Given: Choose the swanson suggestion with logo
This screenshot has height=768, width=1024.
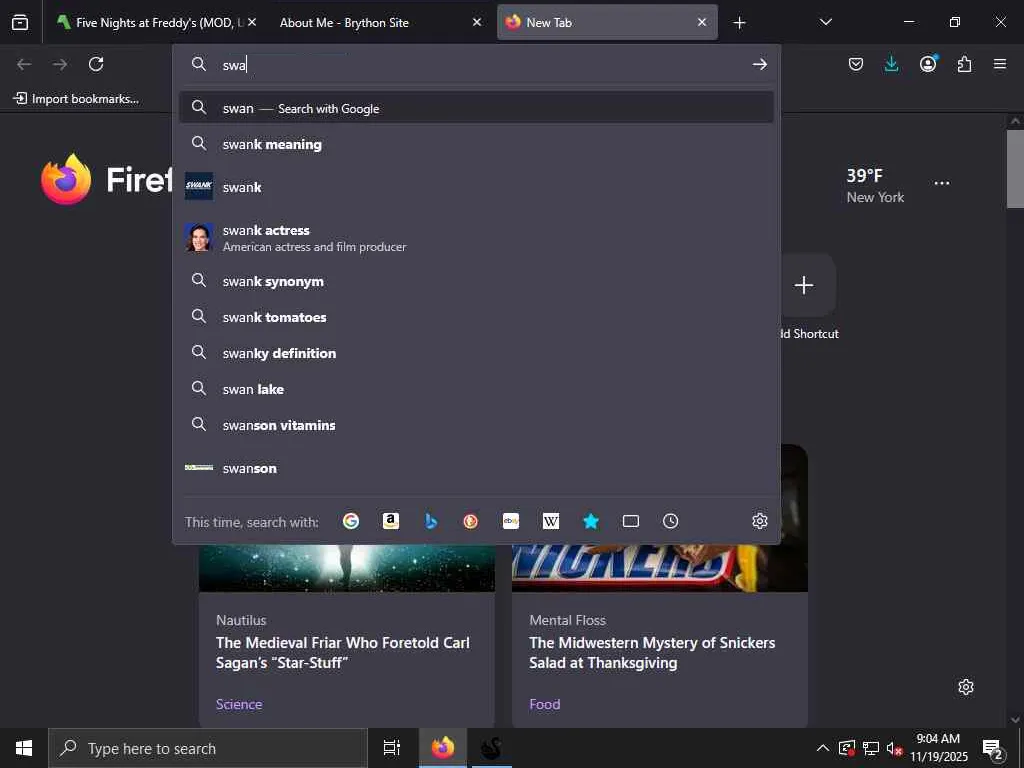Looking at the screenshot, I should click(476, 468).
